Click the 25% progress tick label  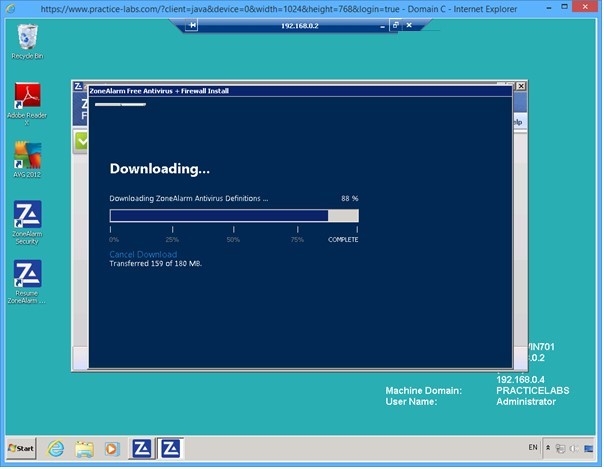(172, 240)
